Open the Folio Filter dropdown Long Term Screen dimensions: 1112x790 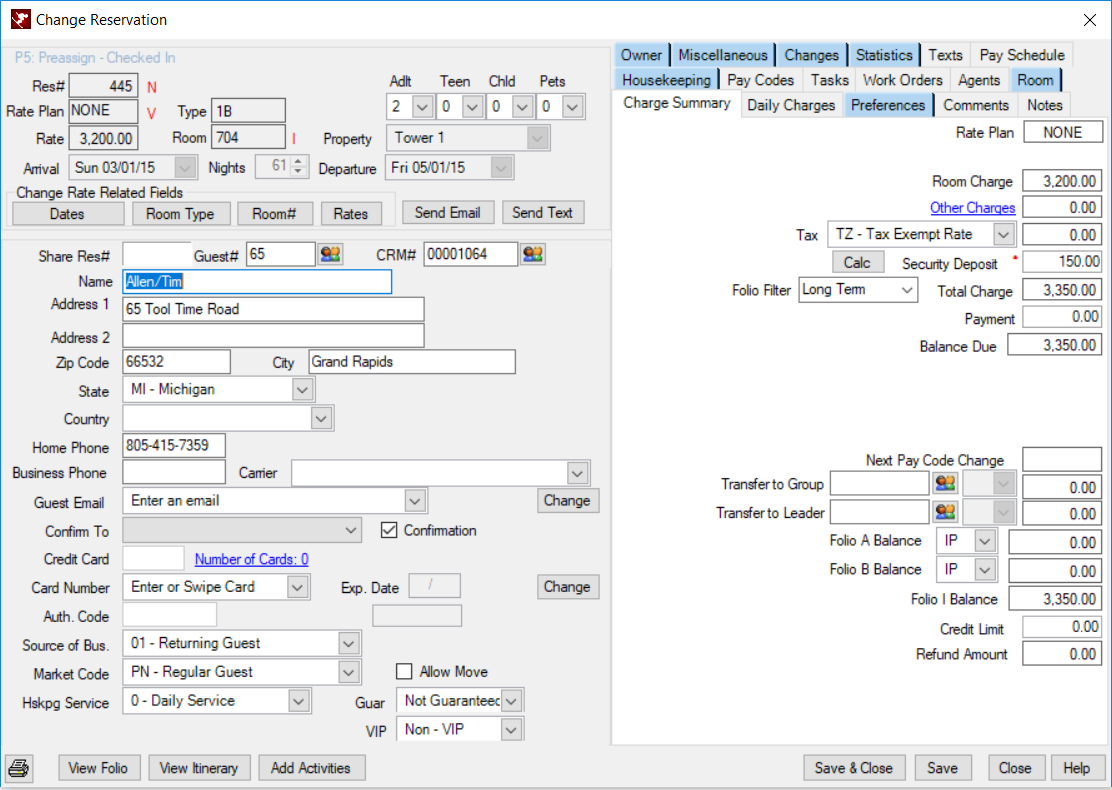pos(906,289)
